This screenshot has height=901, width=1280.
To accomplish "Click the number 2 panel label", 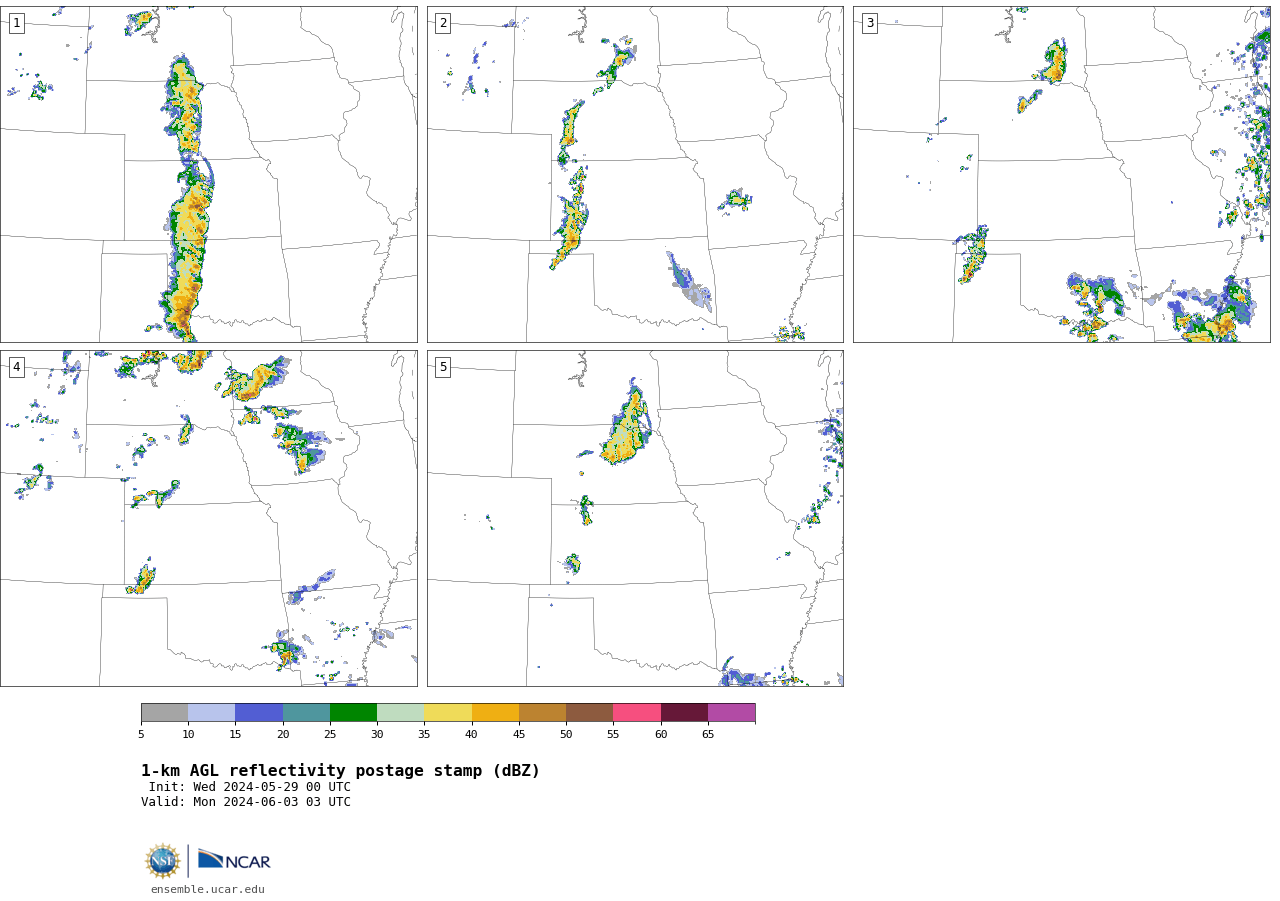I will [x=443, y=23].
